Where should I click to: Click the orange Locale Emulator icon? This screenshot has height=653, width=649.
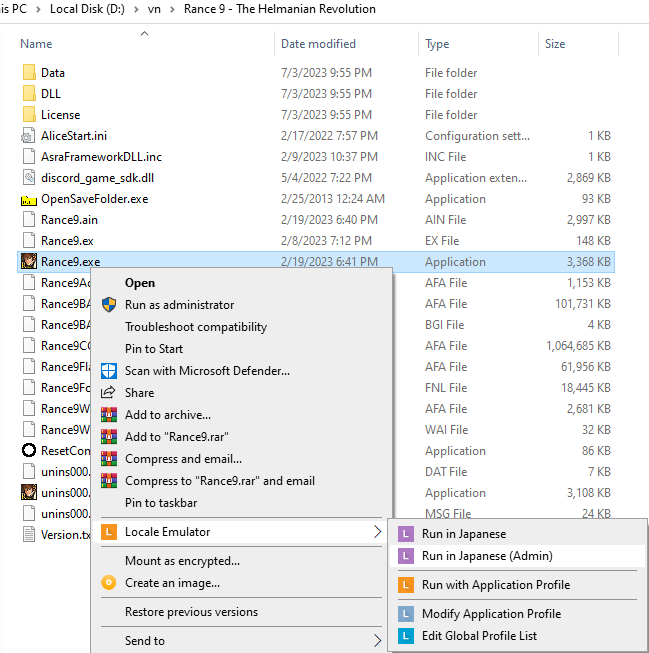(x=109, y=532)
